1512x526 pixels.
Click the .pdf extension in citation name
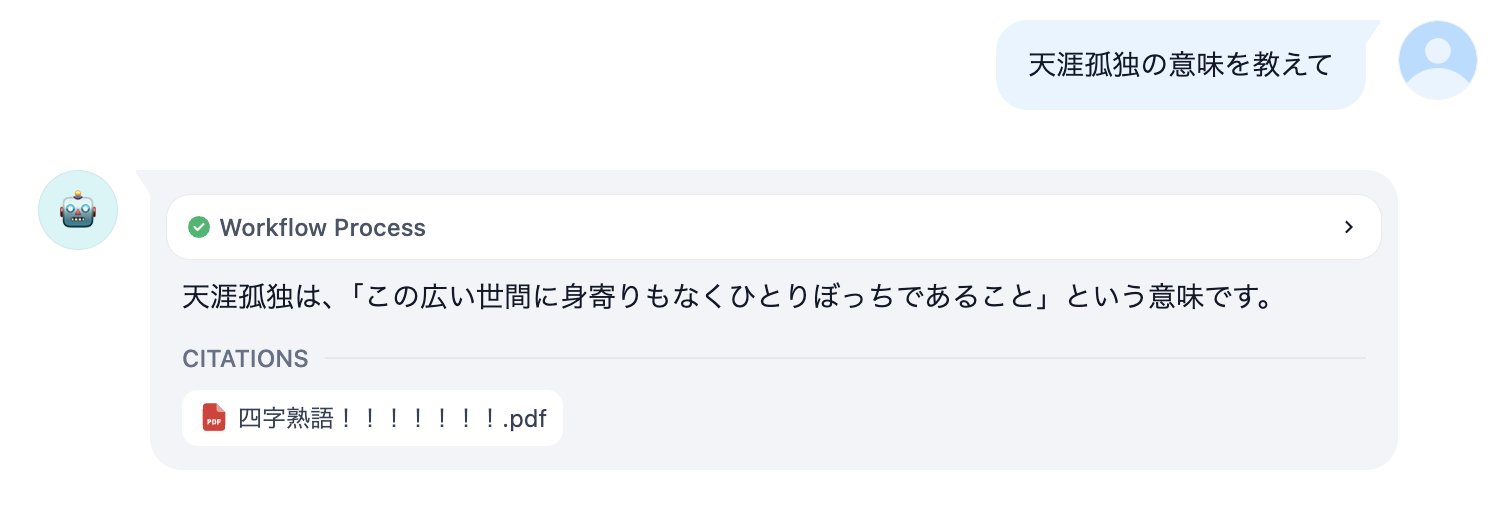click(525, 418)
